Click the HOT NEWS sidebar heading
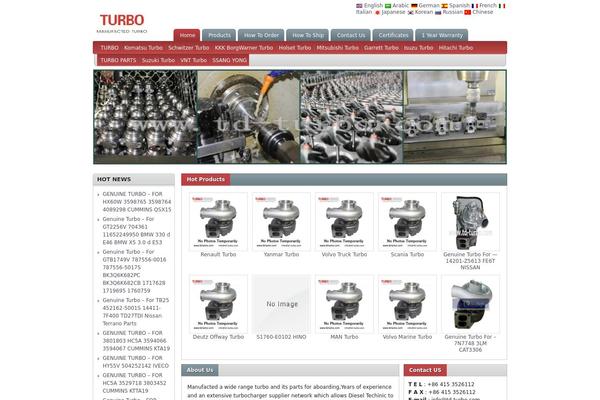The height and width of the screenshot is (400, 600). click(x=114, y=179)
